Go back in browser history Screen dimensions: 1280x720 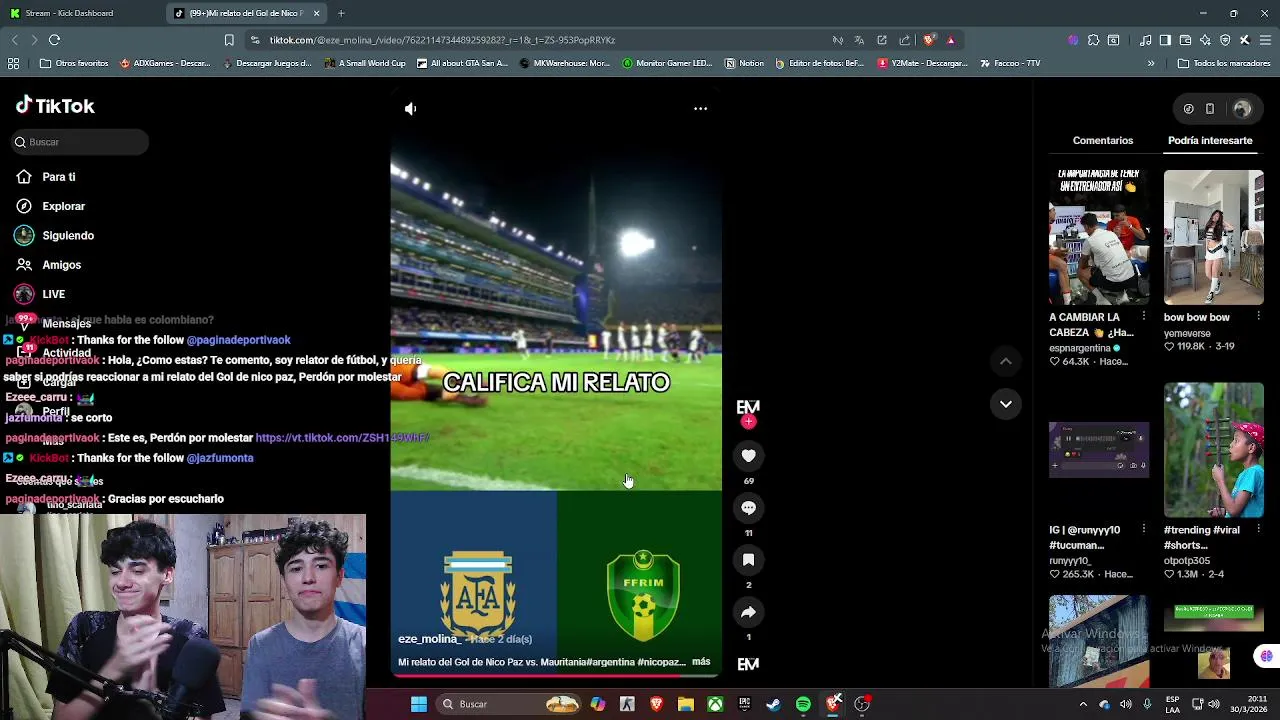(14, 40)
